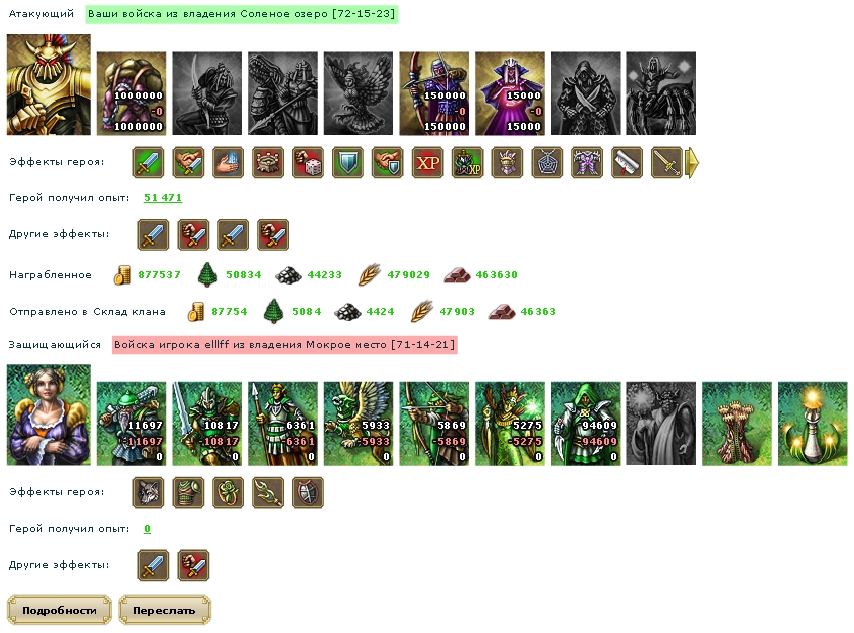Select the defender's cross shield effect icon
854x633 pixels.
pyautogui.click(x=308, y=492)
